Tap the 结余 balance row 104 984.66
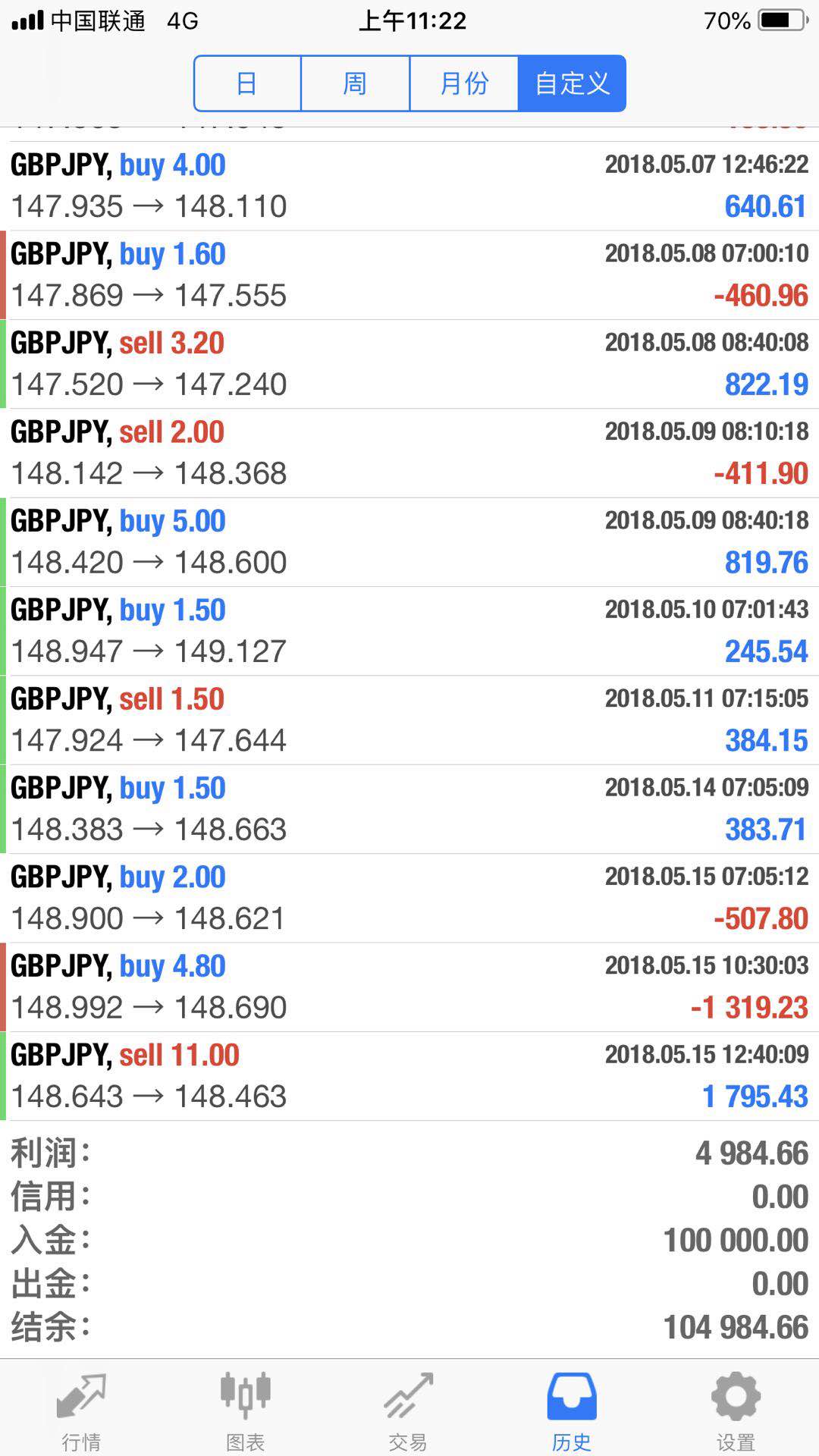Screen dimensions: 819x1456 tap(409, 1328)
